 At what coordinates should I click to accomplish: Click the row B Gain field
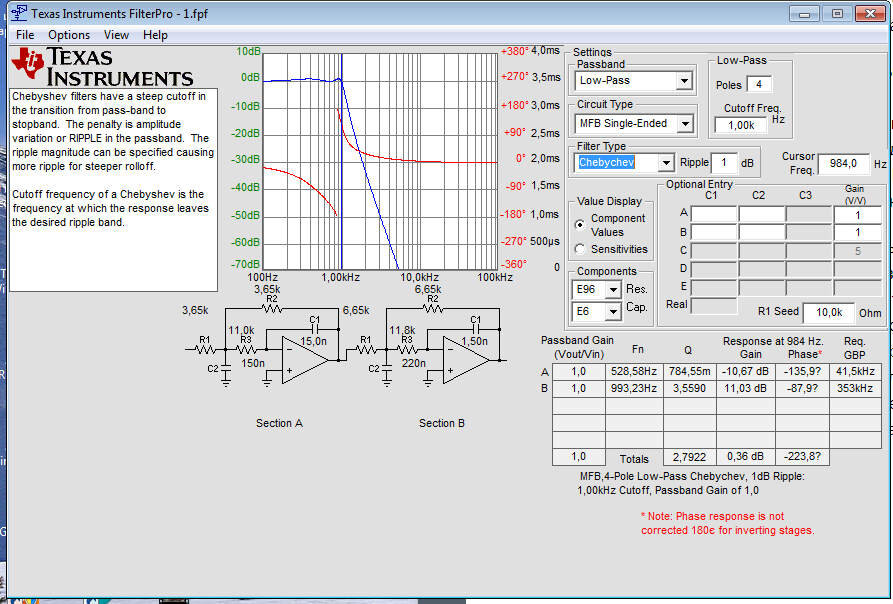[x=857, y=232]
